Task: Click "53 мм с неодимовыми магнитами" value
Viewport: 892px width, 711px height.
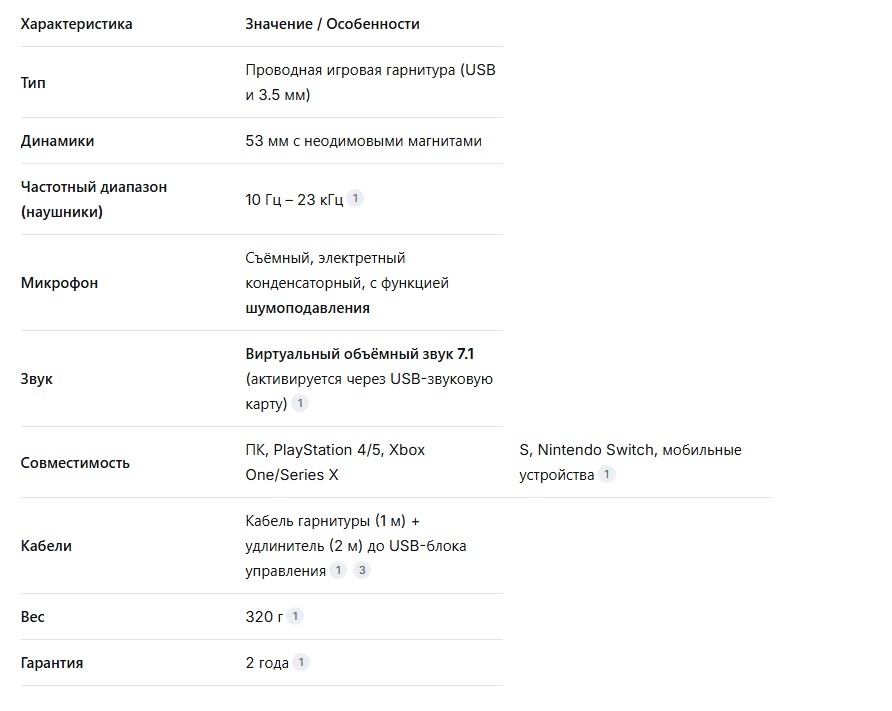Action: click(x=363, y=141)
